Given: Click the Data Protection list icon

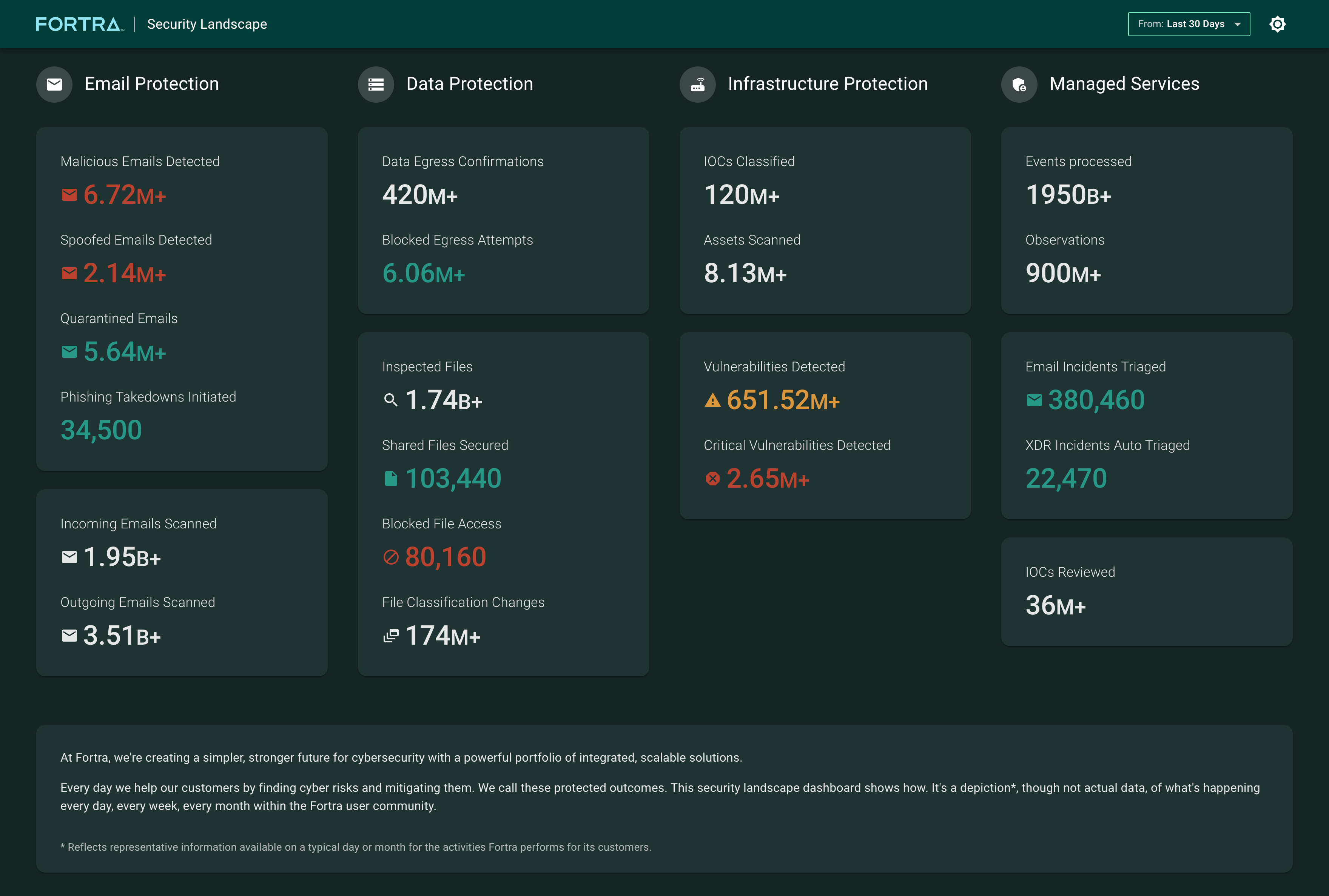Looking at the screenshot, I should coord(376,83).
